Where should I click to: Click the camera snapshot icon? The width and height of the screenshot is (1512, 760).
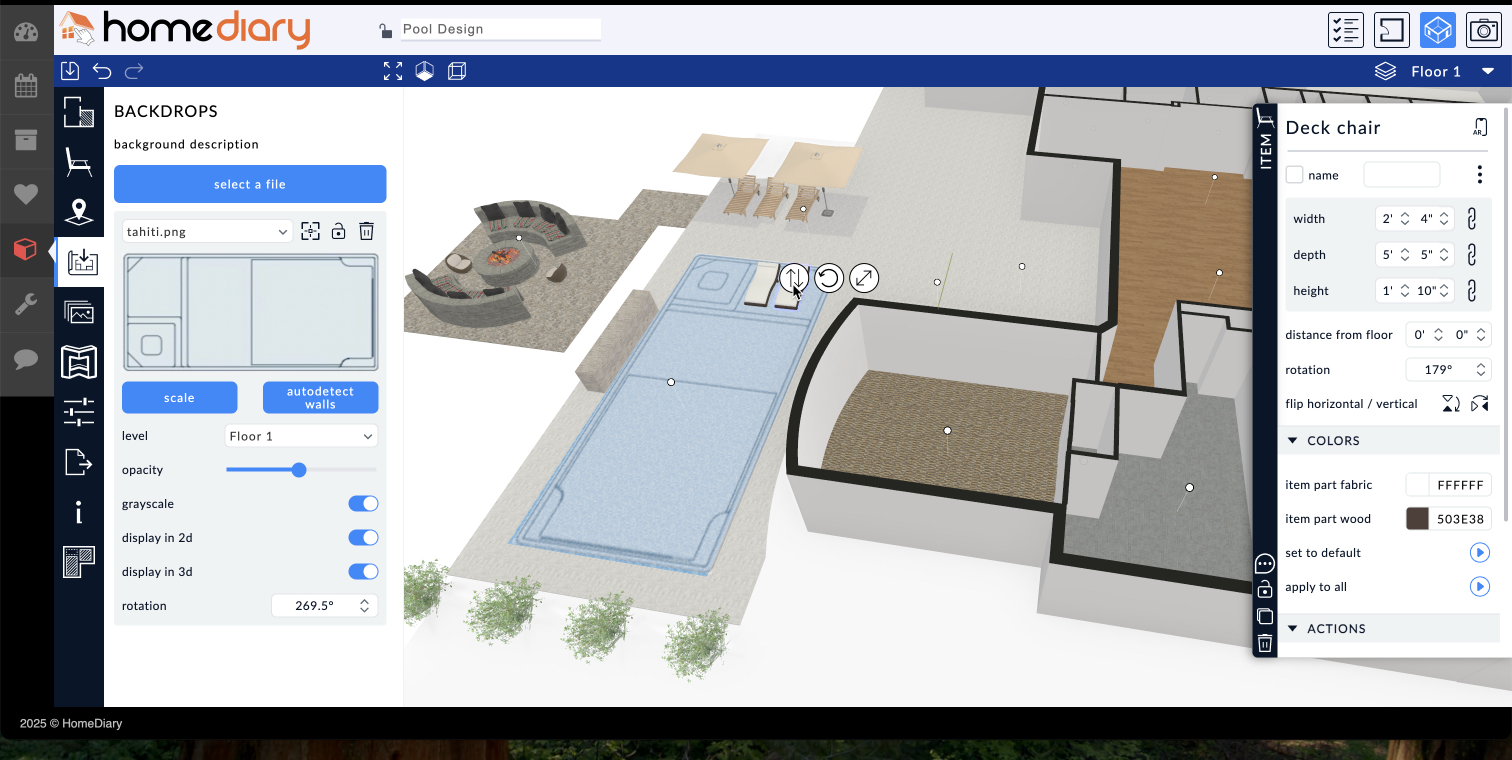click(1483, 30)
